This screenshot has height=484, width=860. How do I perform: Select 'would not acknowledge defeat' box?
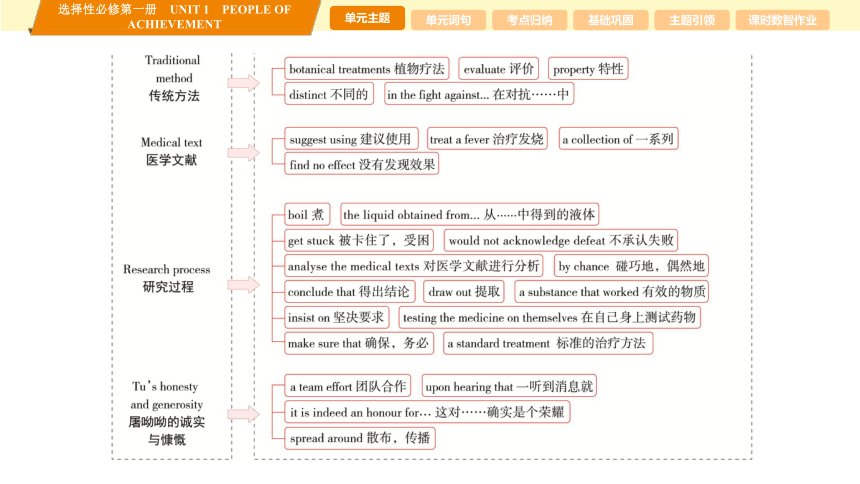pyautogui.click(x=561, y=240)
